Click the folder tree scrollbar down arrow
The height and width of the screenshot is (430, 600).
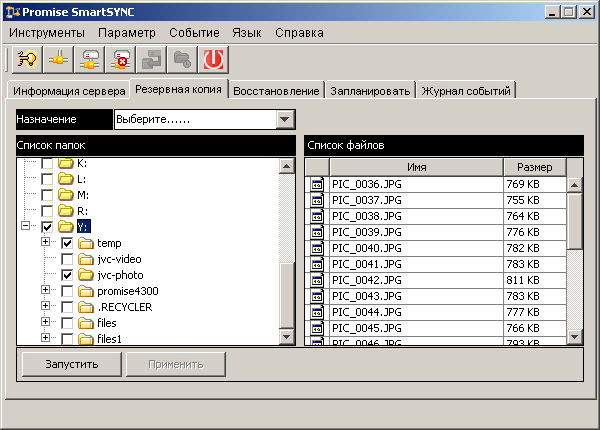[287, 337]
